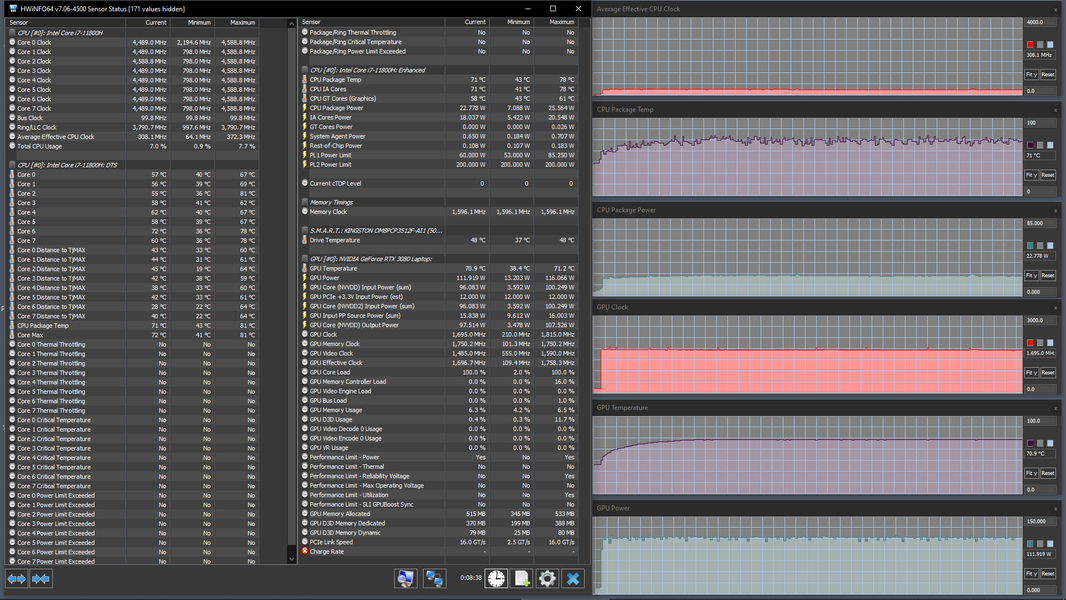1066x600 pixels.
Task: Collapse the S.M.A.R.T. KINGSTON drive group
Action: pos(305,230)
